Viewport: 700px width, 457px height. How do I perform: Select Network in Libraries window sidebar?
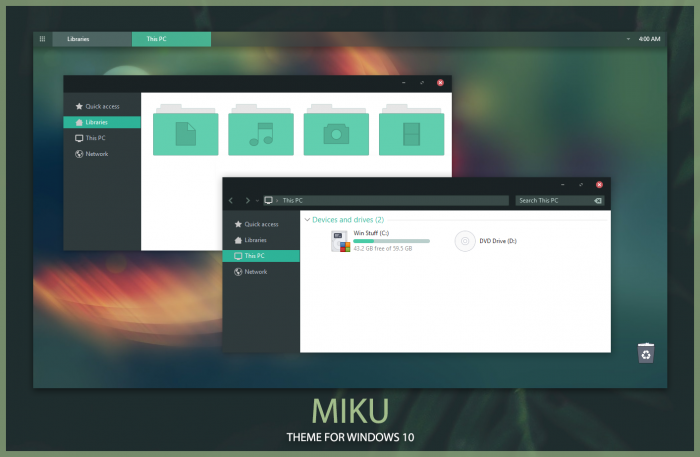[x=102, y=154]
